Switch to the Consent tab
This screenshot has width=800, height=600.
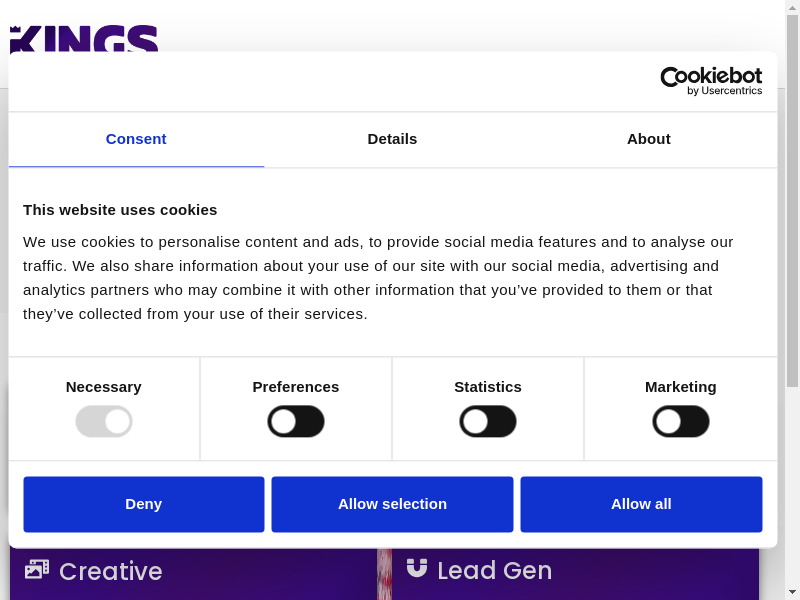coord(136,139)
